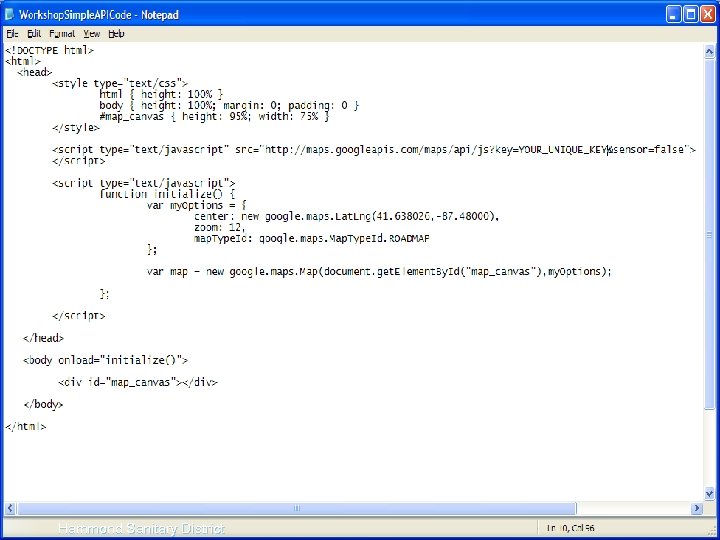Open the Help menu
Screen dimensions: 720x540
tap(116, 34)
